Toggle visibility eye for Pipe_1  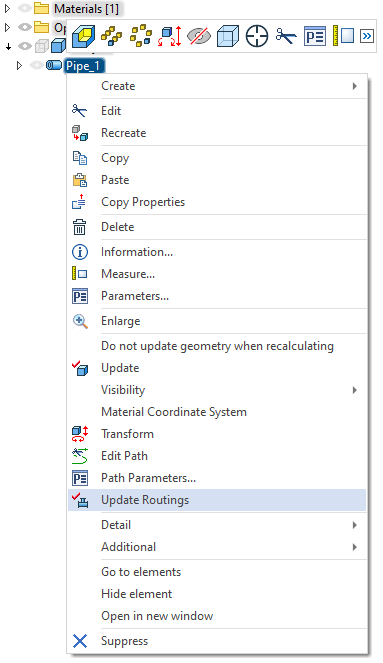(x=37, y=65)
